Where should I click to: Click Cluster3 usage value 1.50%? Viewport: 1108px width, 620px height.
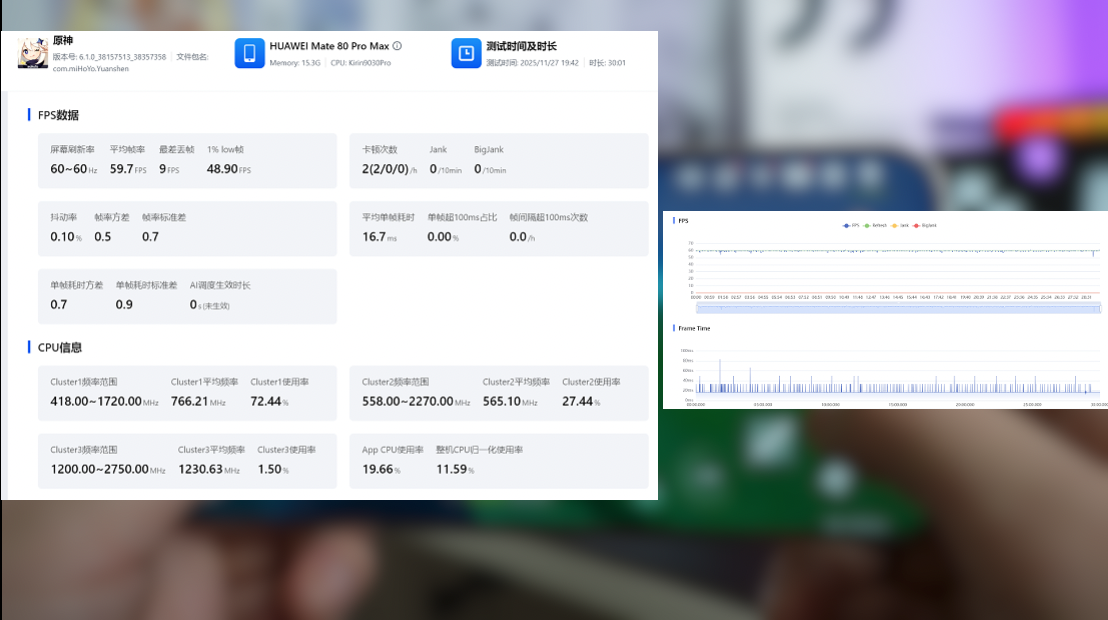click(273, 469)
